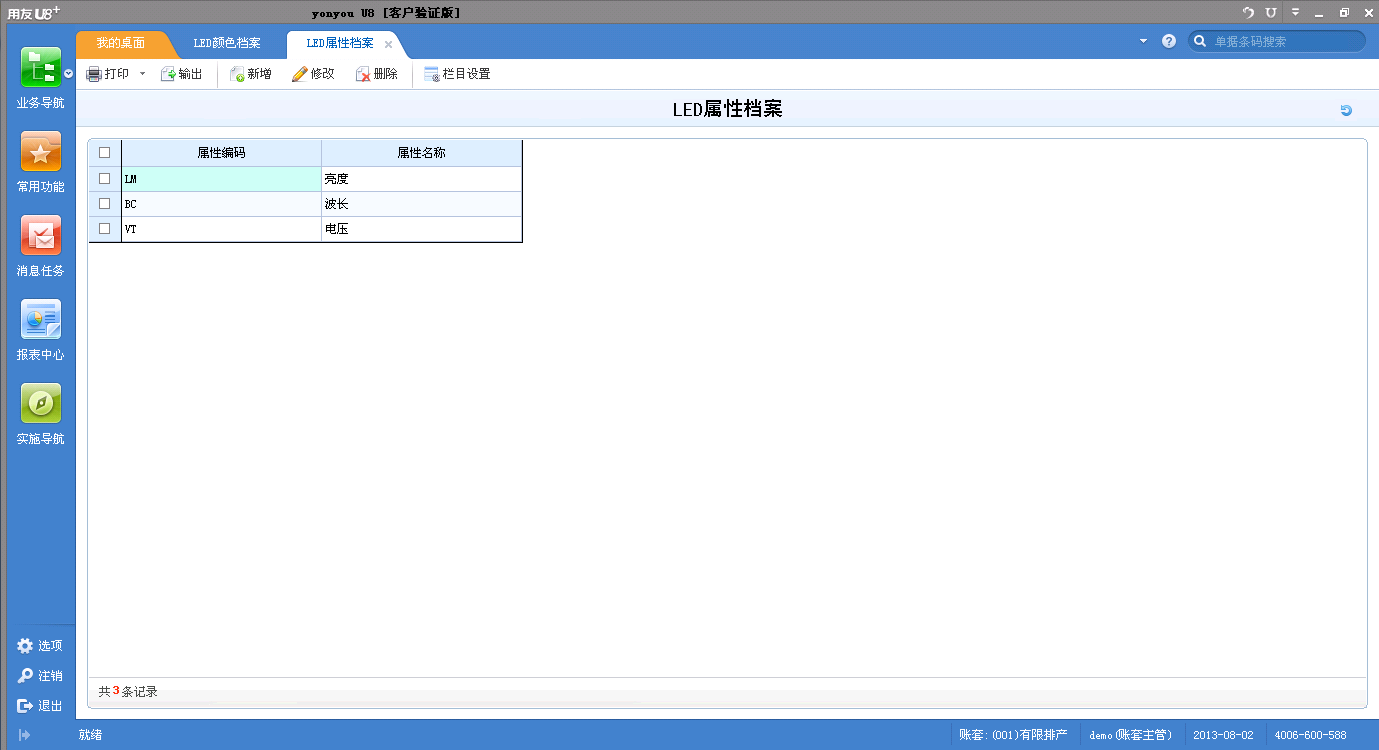Viewport: 1379px width, 750px height.
Task: Open the tab list dropdown arrow
Action: [x=1143, y=41]
